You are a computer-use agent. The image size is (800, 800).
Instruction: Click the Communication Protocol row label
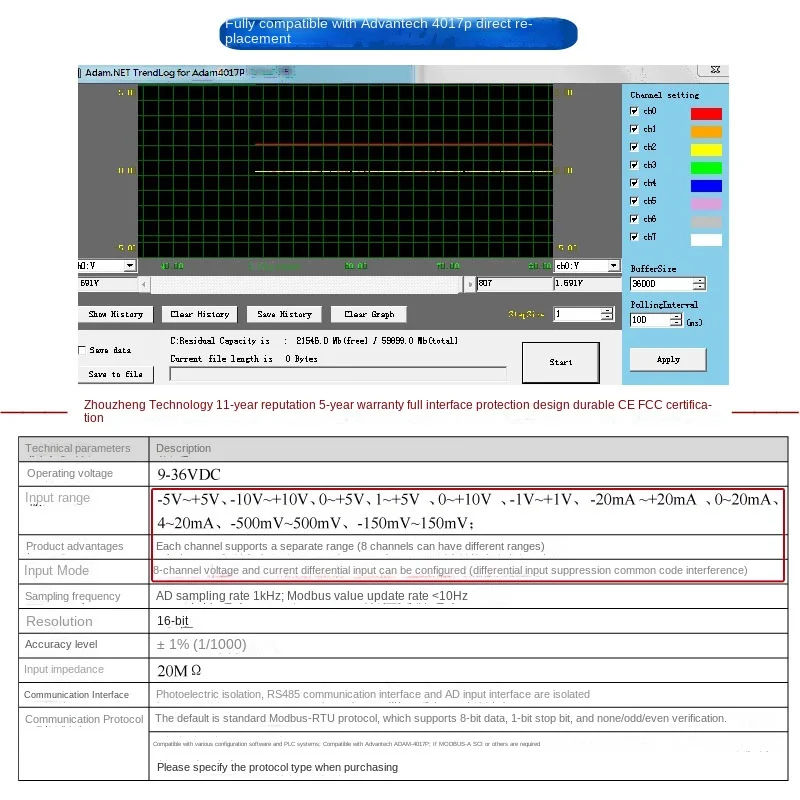point(84,719)
